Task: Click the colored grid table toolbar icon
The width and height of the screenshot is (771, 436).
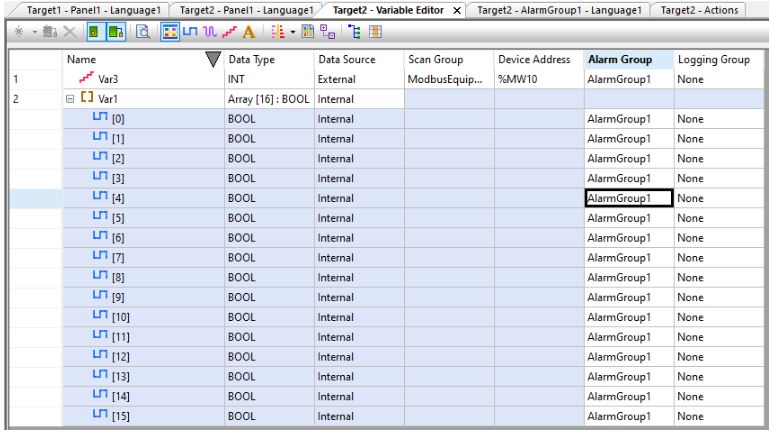Action: pyautogui.click(x=308, y=32)
